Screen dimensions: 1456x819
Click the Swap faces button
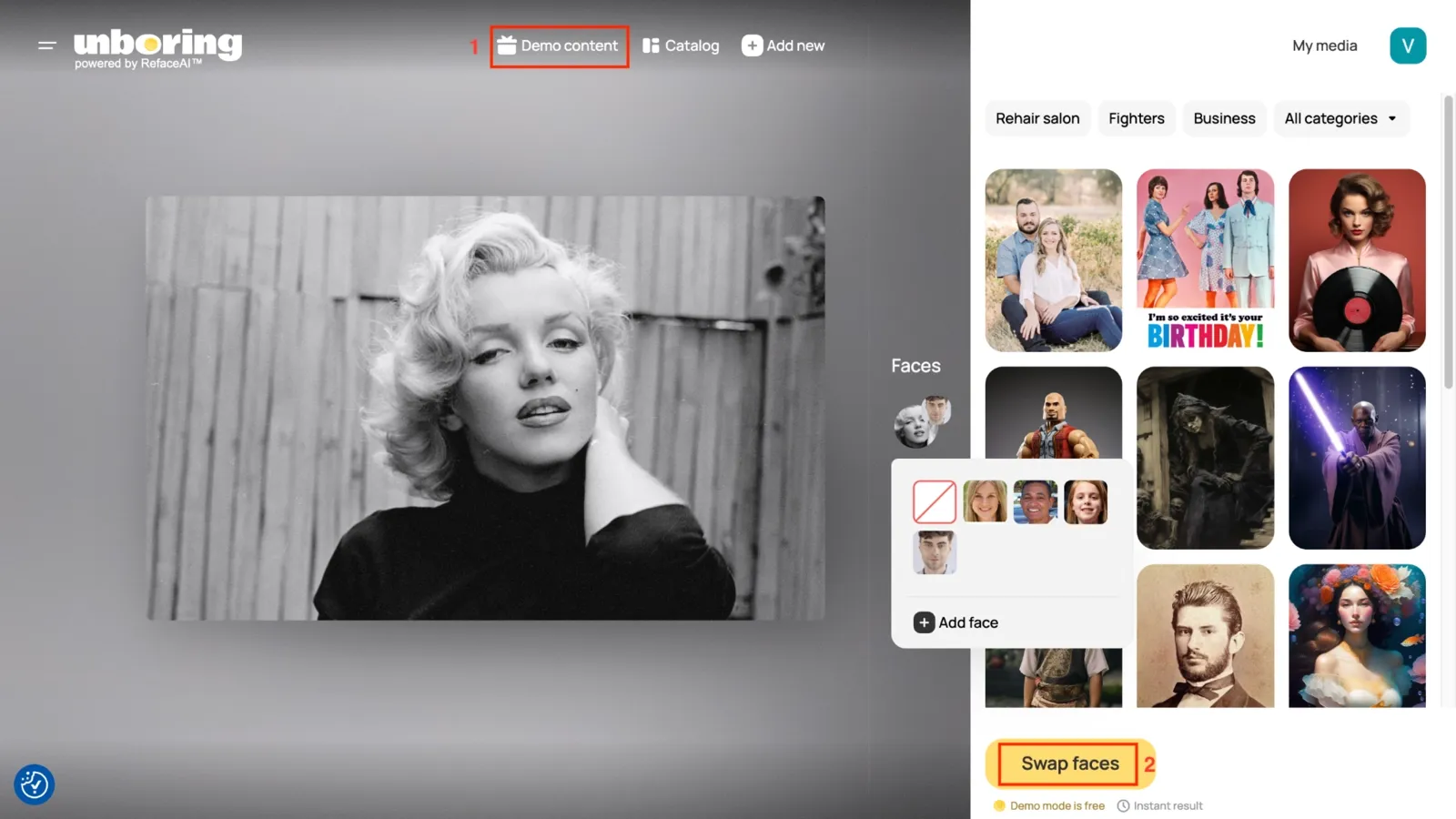[x=1069, y=763]
